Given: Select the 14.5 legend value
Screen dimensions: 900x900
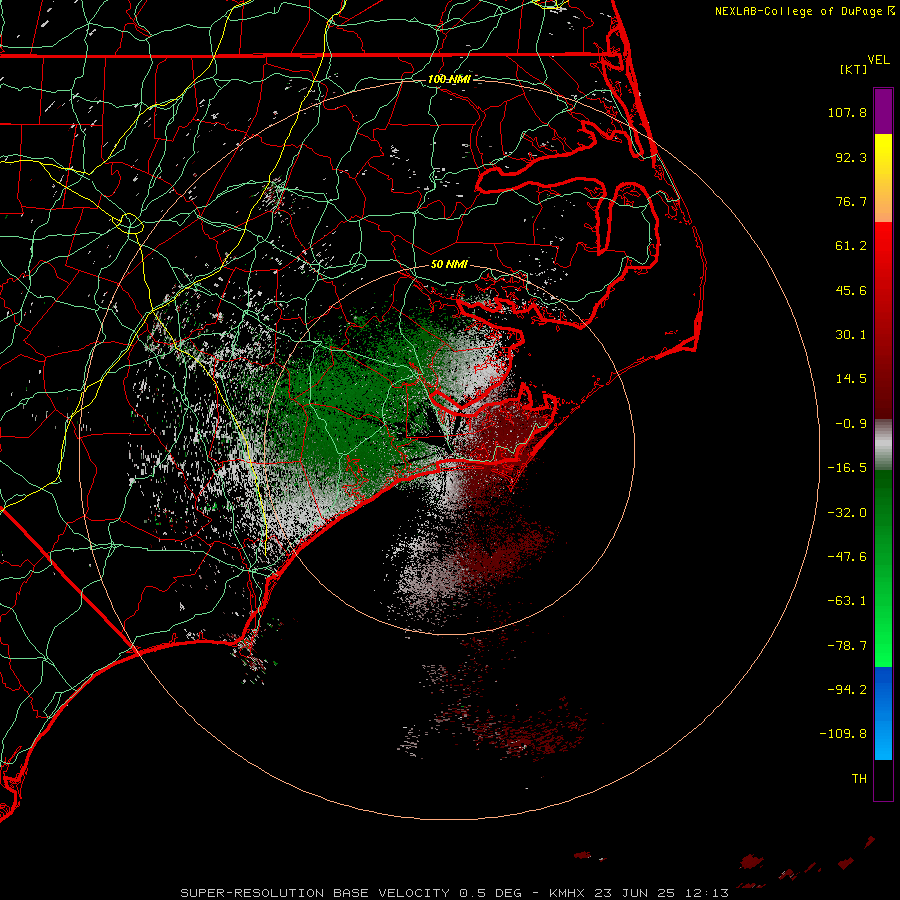Looking at the screenshot, I should coord(851,379).
